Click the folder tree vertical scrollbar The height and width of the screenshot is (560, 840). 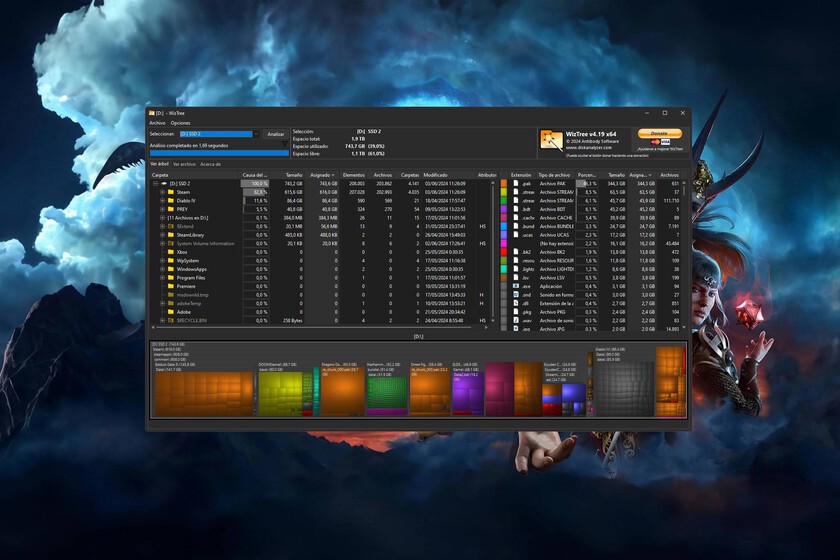click(x=493, y=252)
